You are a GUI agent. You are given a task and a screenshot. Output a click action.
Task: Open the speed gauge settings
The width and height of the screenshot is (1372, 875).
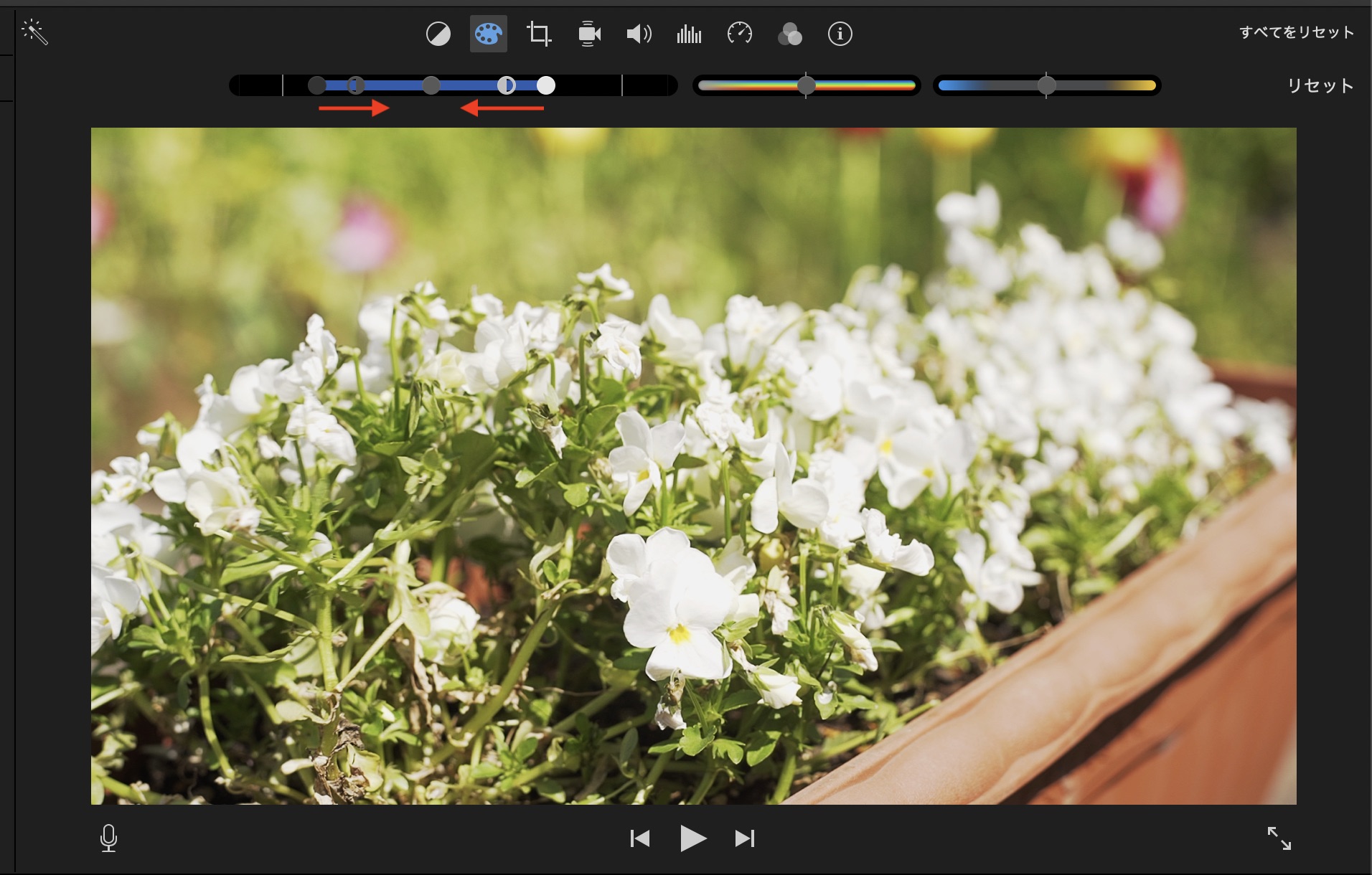tap(739, 34)
